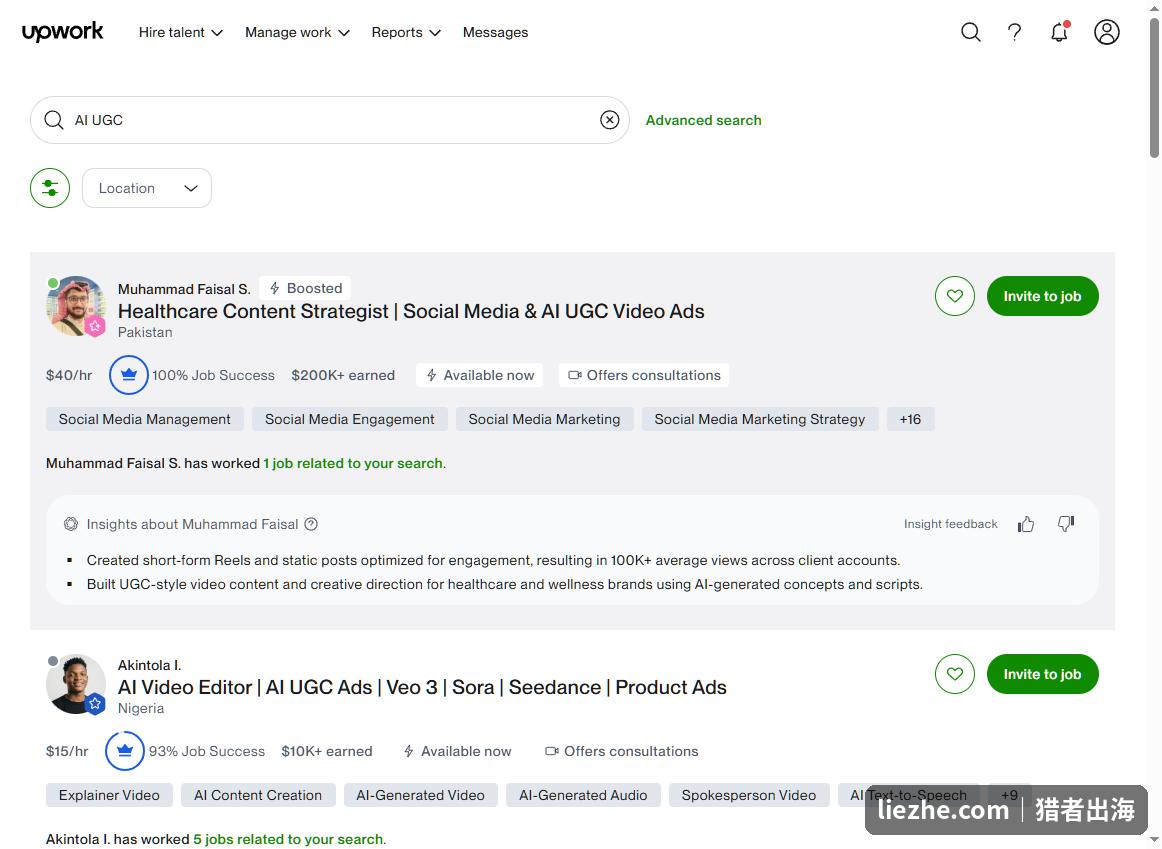1162x849 pixels.
Task: Click Muhammad Faisal S. profile photo
Action: 76,306
